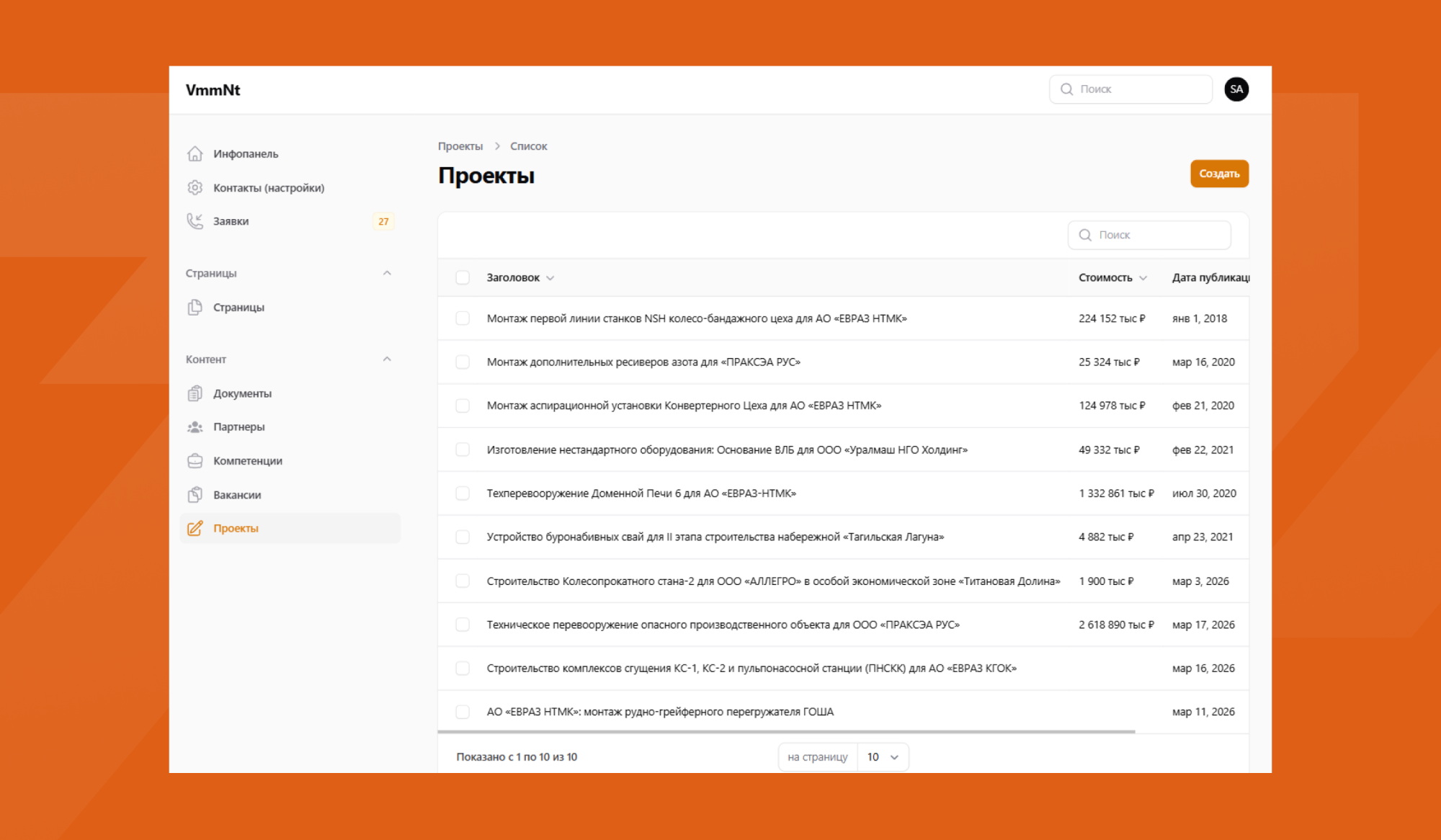Image resolution: width=1441 pixels, height=840 pixels.
Task: Check the row for Устройство буронабивных свай
Action: [x=463, y=537]
